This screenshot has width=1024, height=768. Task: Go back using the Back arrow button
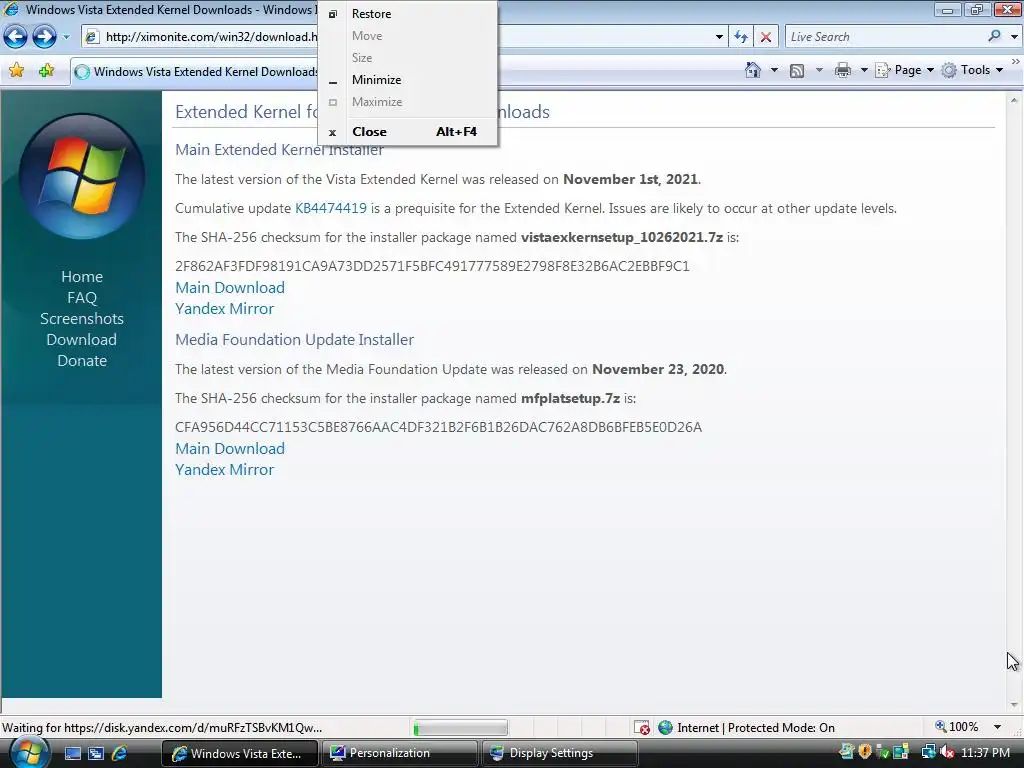(x=16, y=37)
